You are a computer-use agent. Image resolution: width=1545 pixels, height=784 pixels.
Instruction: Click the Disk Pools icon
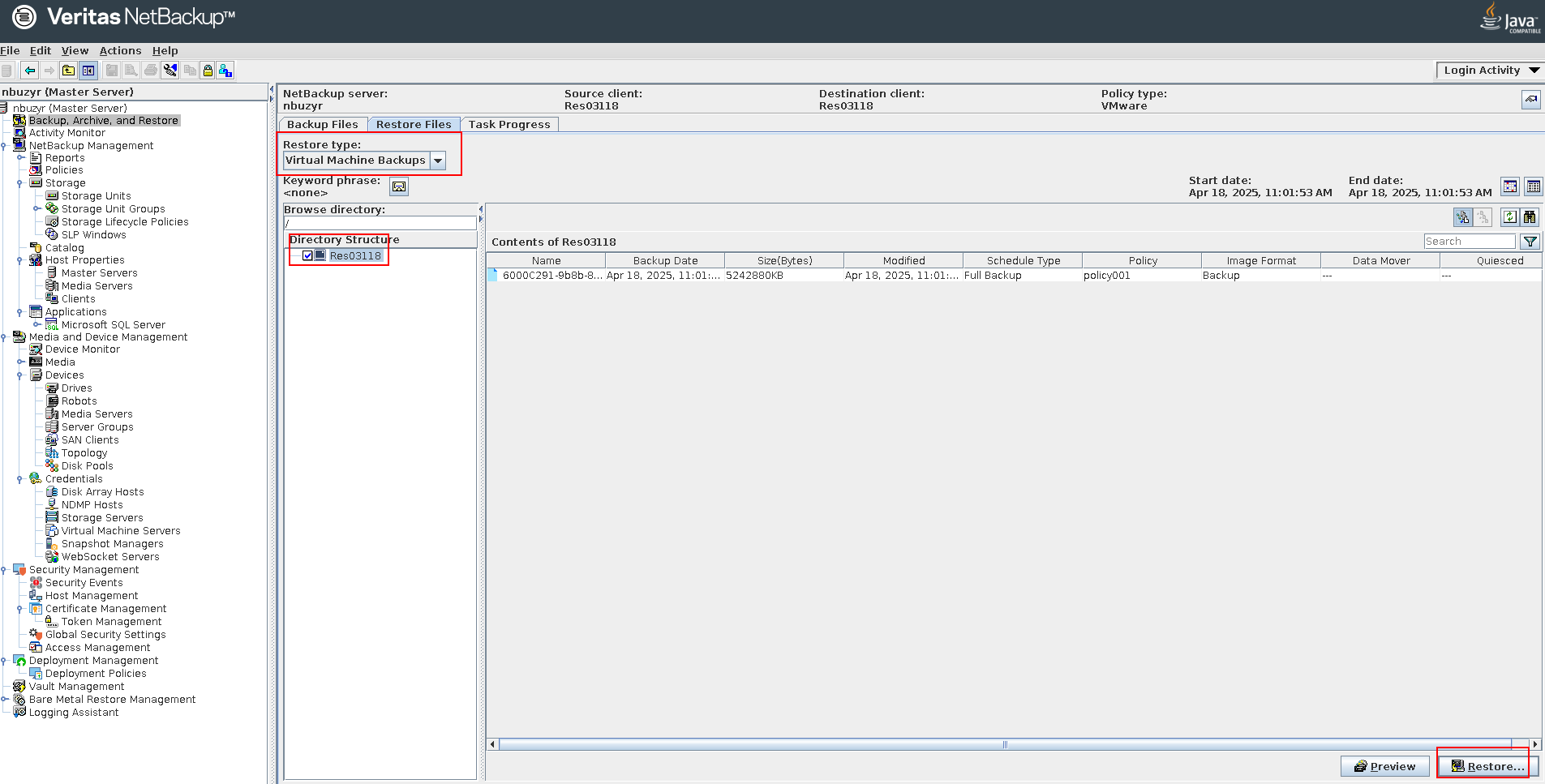(52, 466)
